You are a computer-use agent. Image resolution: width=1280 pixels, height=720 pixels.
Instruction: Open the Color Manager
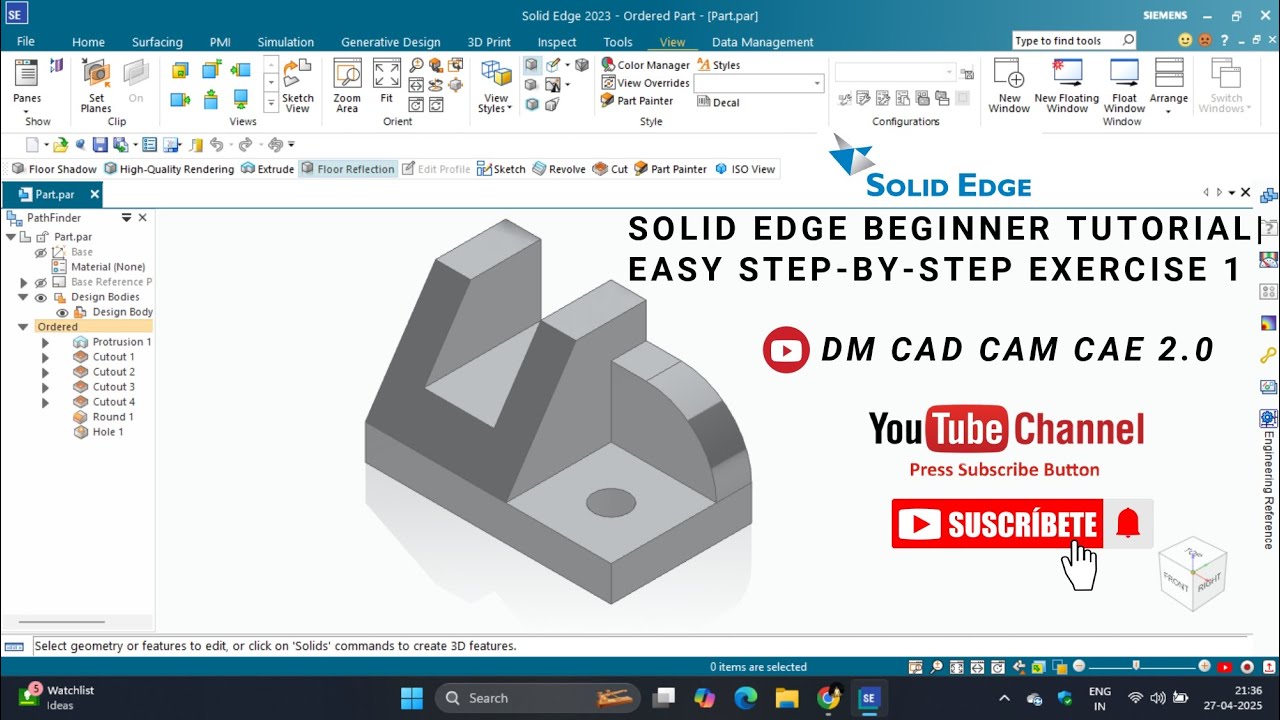click(645, 65)
